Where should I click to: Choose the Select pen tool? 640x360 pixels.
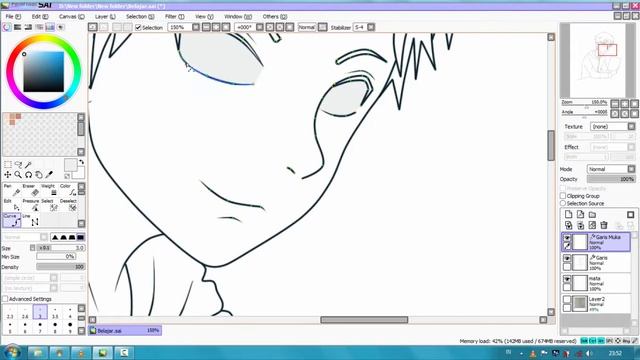tap(49, 205)
